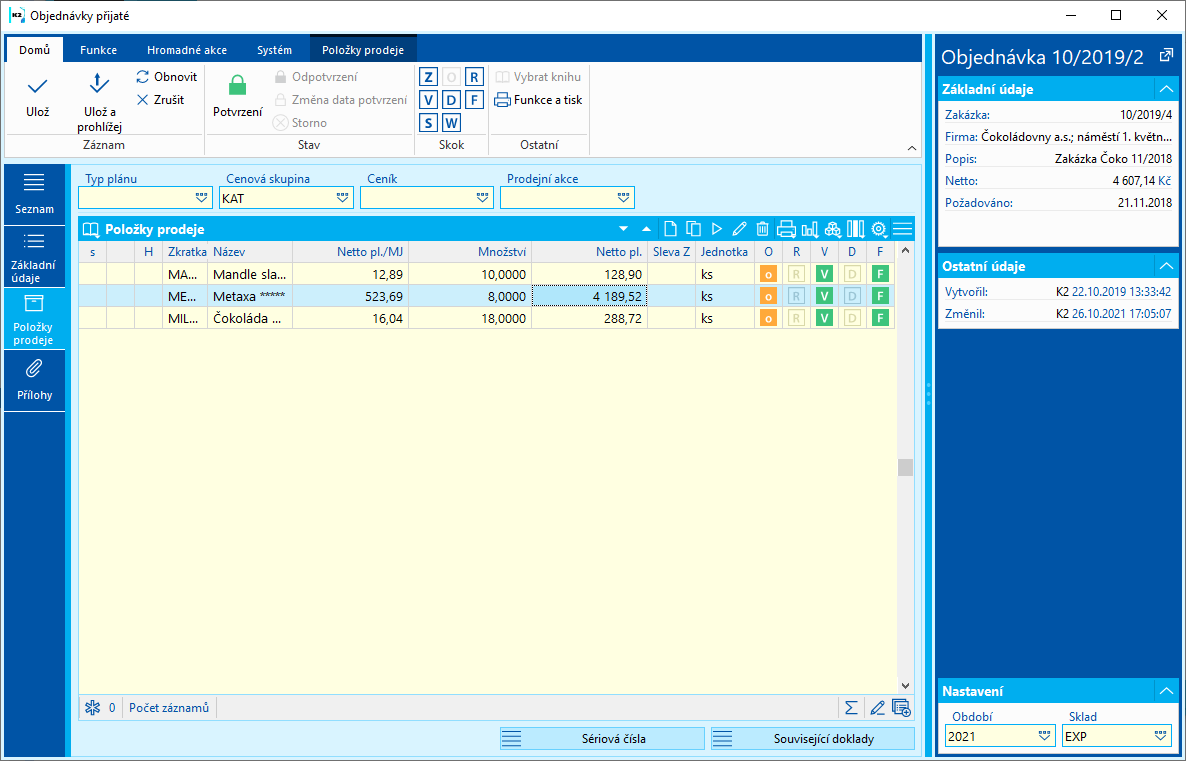
Task: Click the Související doklady button
Action: click(x=812, y=739)
